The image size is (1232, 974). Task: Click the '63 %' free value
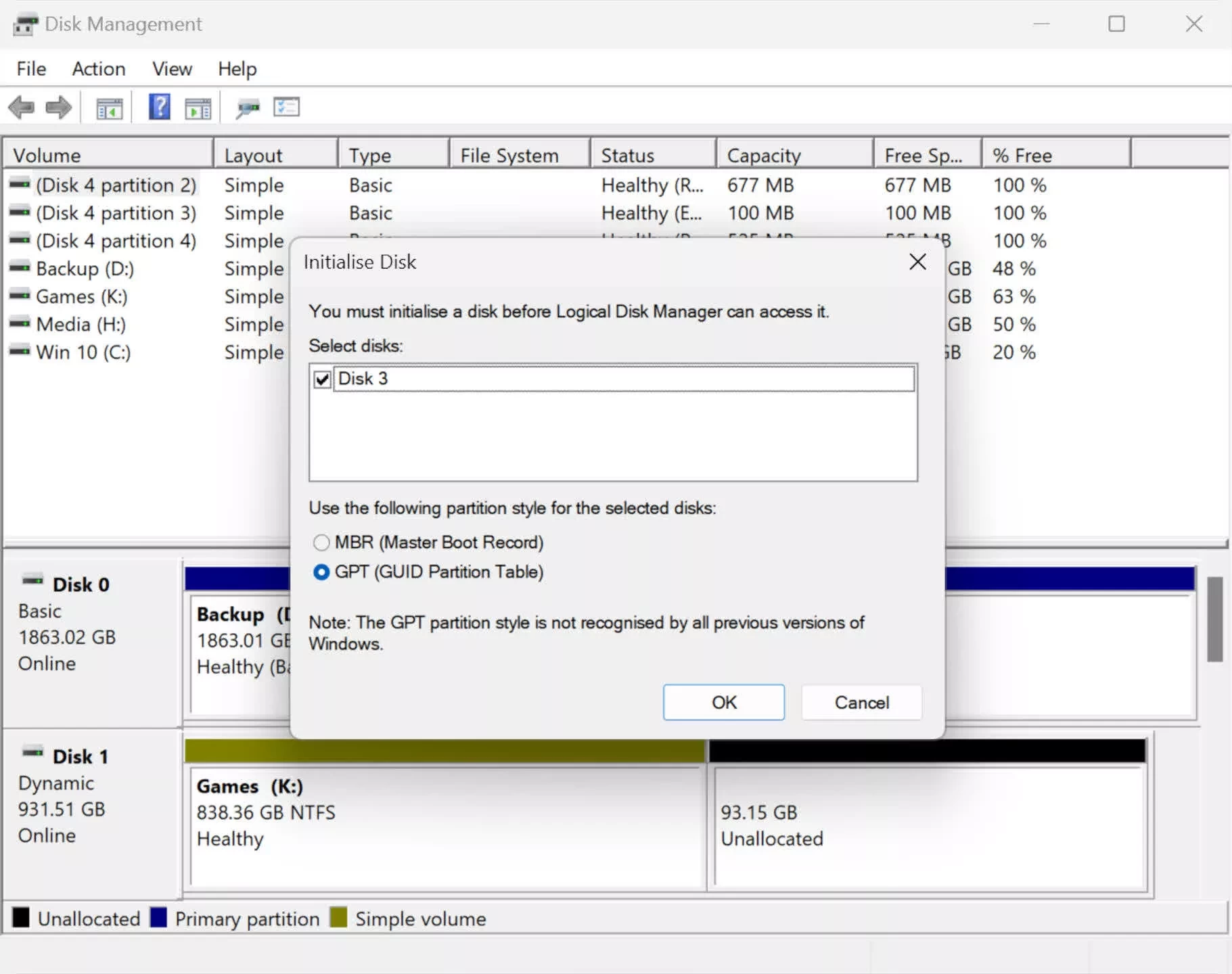(x=1014, y=297)
